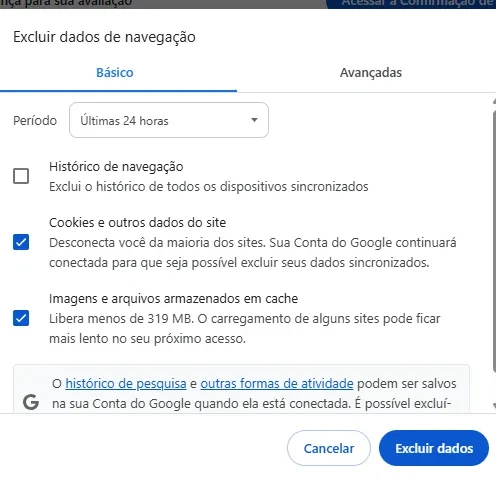Click the Histórico de navegação label text
Viewport: 496px width, 481px height.
pos(116,167)
